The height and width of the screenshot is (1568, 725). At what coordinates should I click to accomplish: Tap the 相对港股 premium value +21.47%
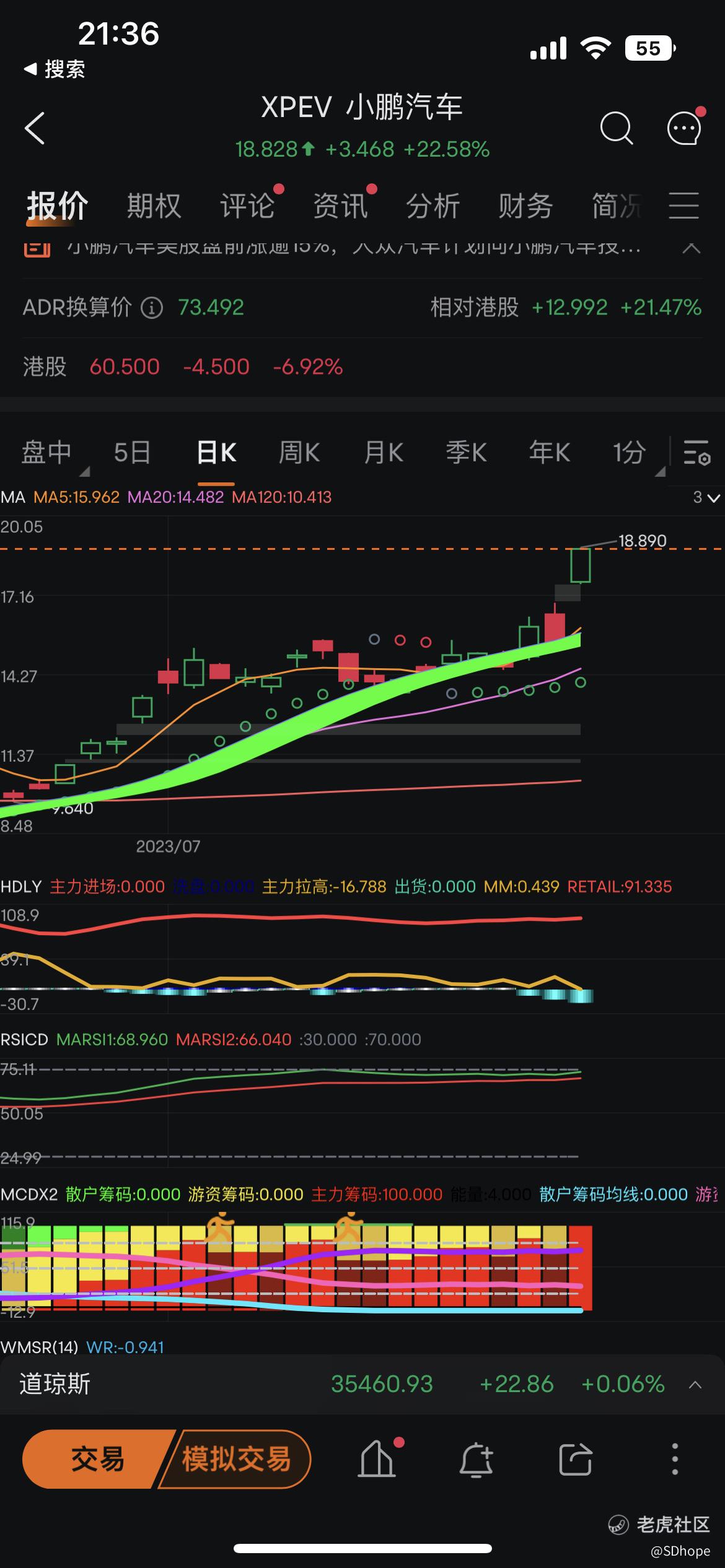point(661,307)
